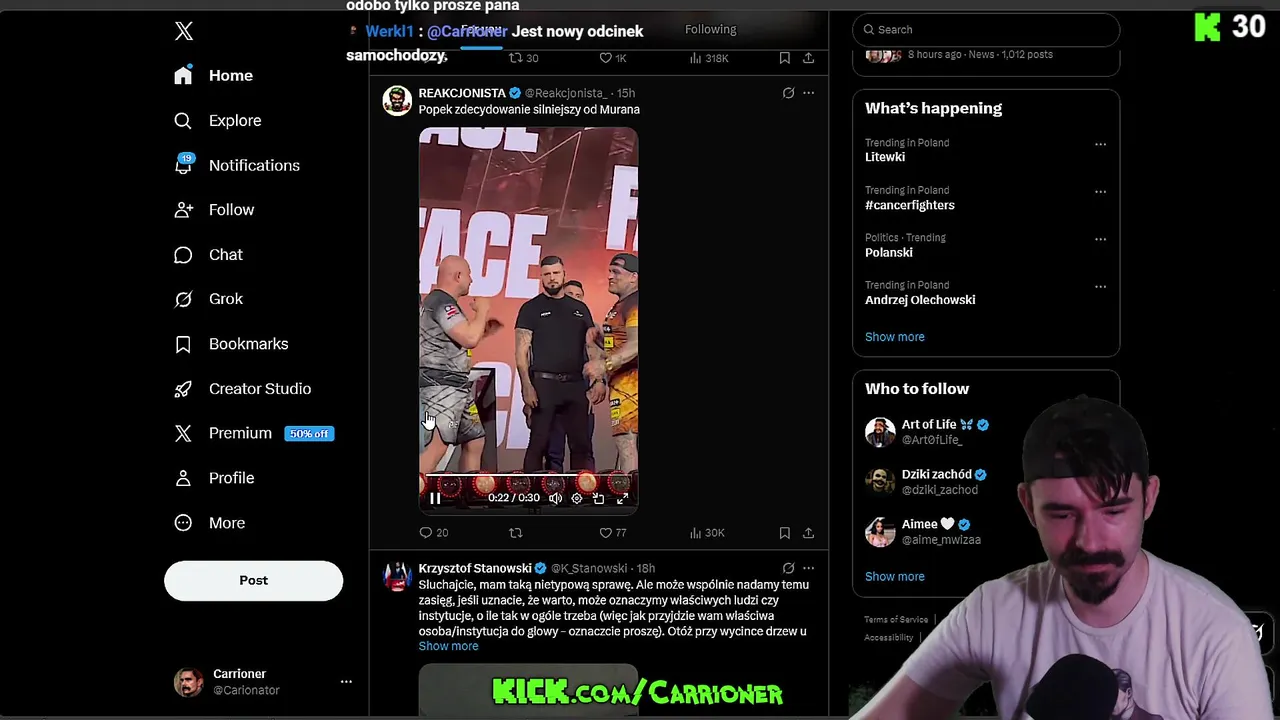Image resolution: width=1280 pixels, height=720 pixels.
Task: Click the Search input field
Action: [x=986, y=30]
